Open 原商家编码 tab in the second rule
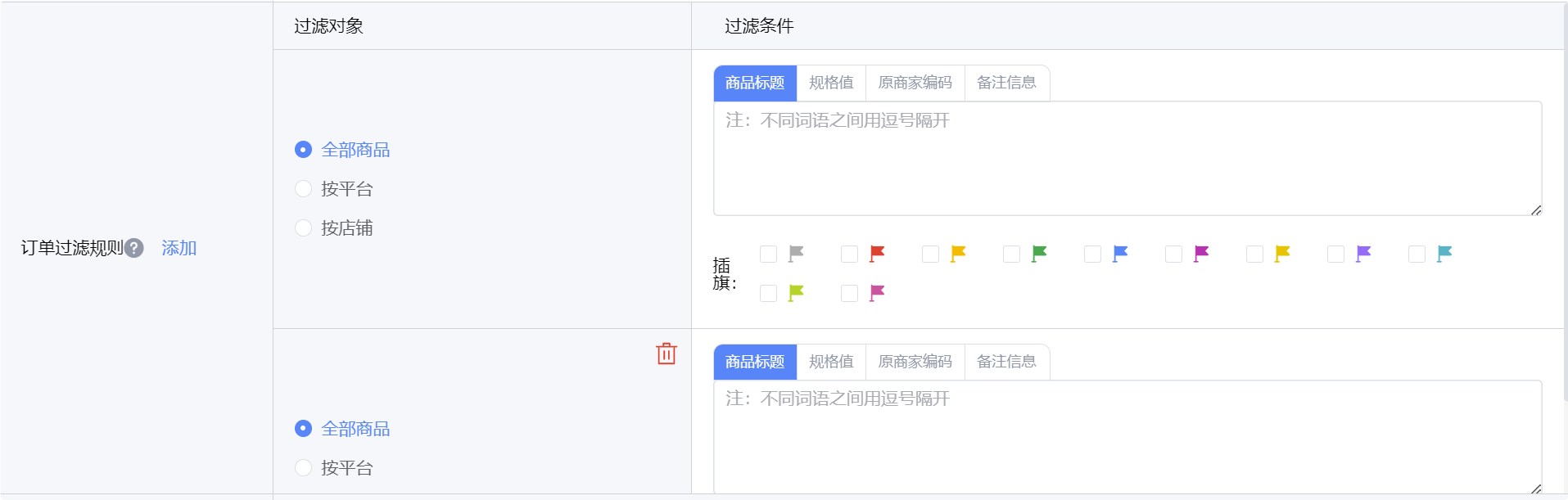The width and height of the screenshot is (1568, 500). point(915,362)
